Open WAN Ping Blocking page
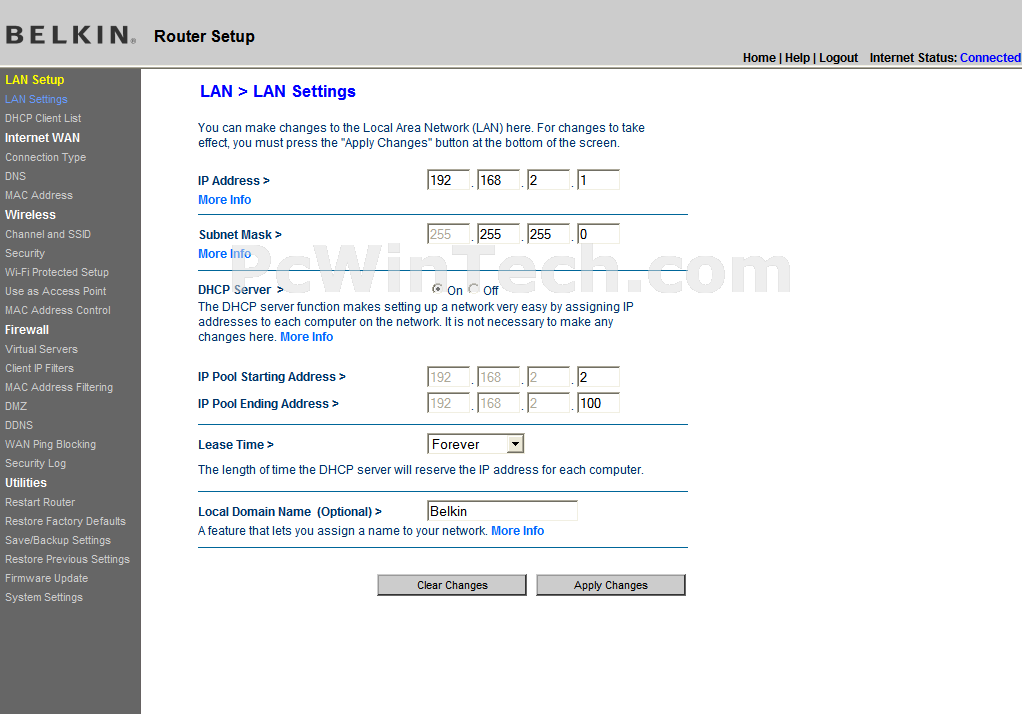This screenshot has height=714, width=1022. pyautogui.click(x=50, y=444)
